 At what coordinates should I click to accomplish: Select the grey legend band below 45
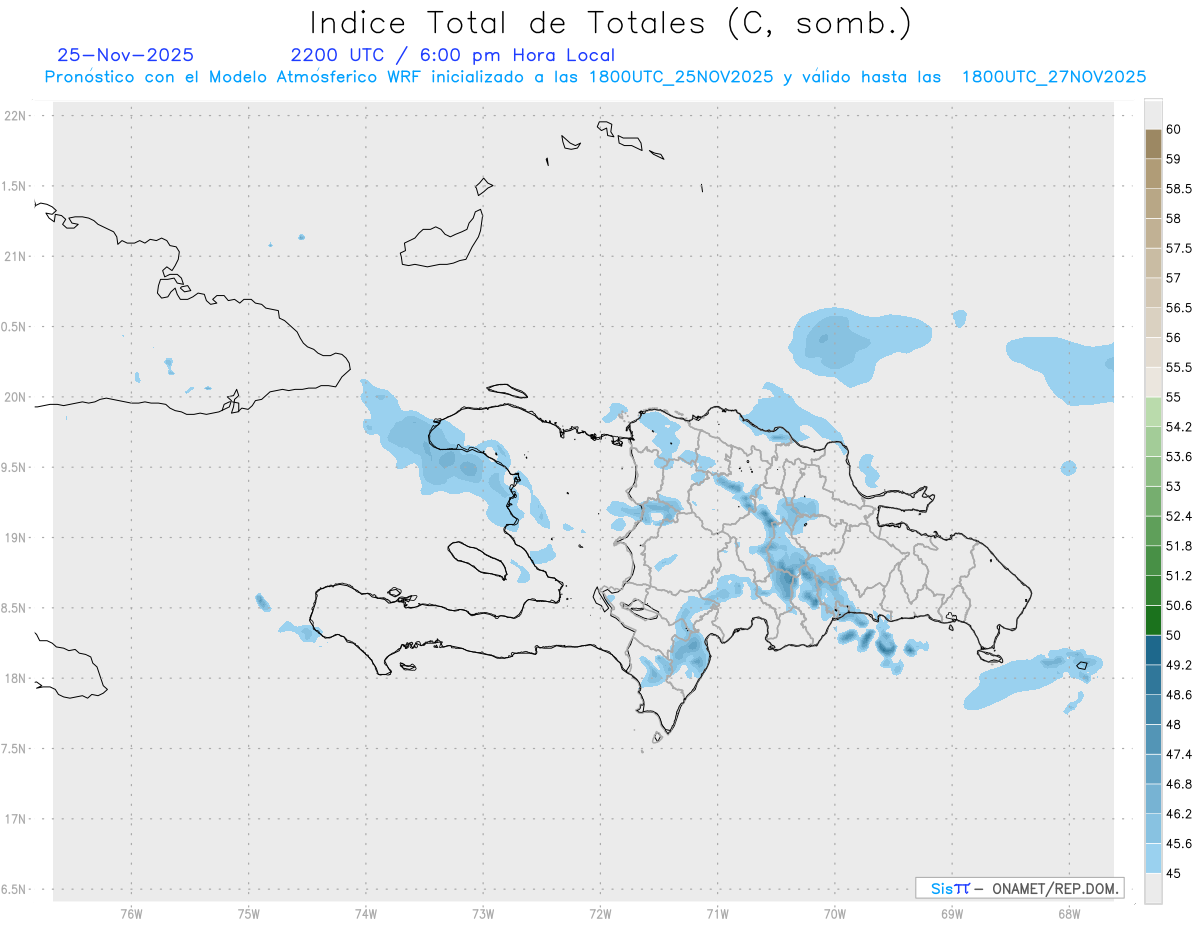pos(1153,889)
